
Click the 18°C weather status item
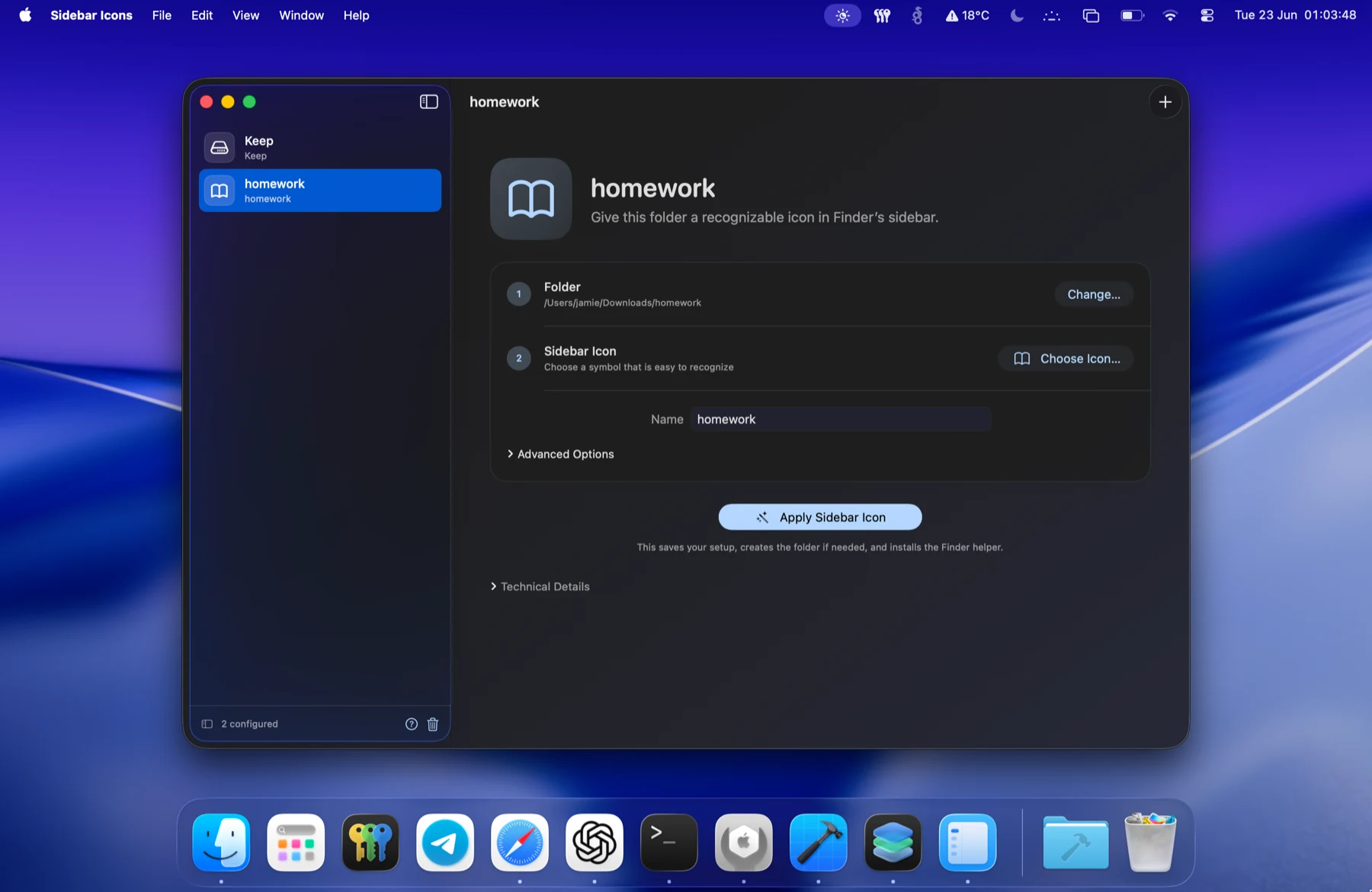pos(967,15)
